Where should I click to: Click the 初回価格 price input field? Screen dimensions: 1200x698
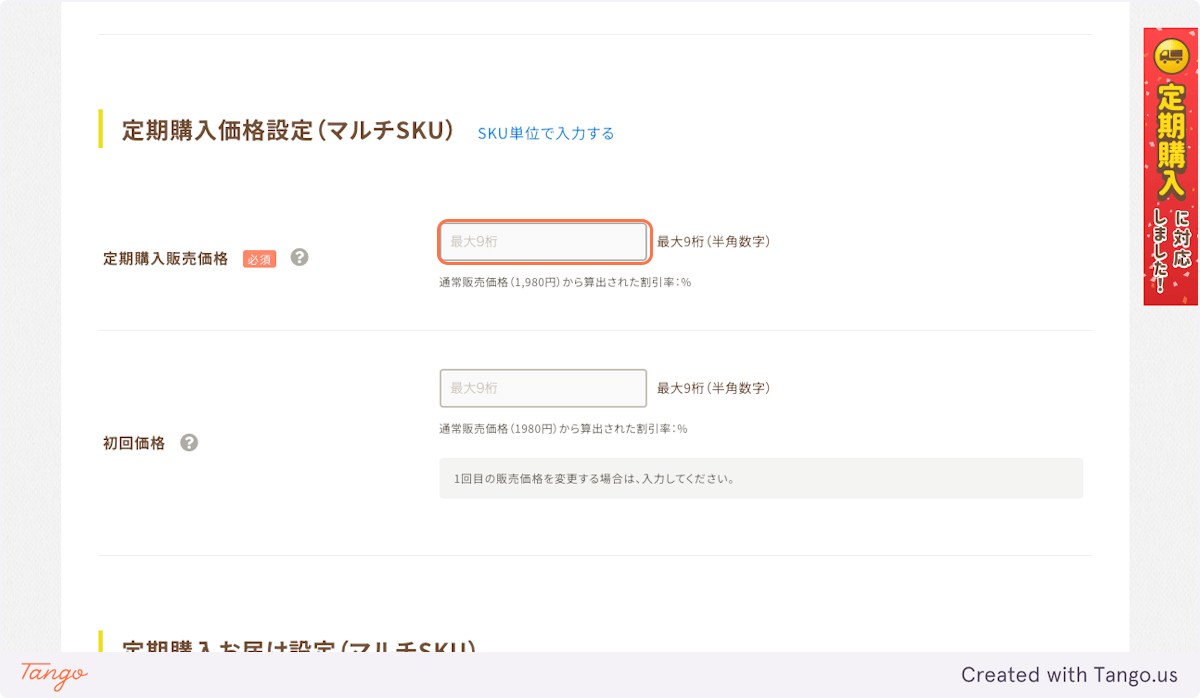coord(544,388)
